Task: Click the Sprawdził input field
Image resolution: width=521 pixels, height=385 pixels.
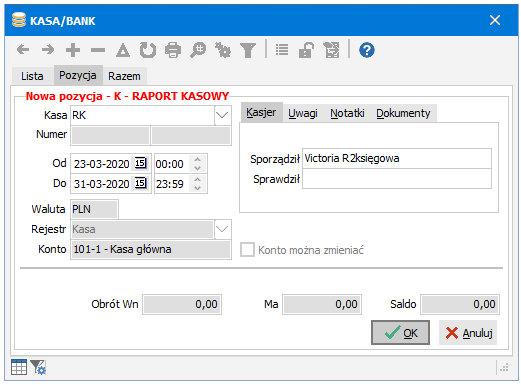Action: coord(396,179)
